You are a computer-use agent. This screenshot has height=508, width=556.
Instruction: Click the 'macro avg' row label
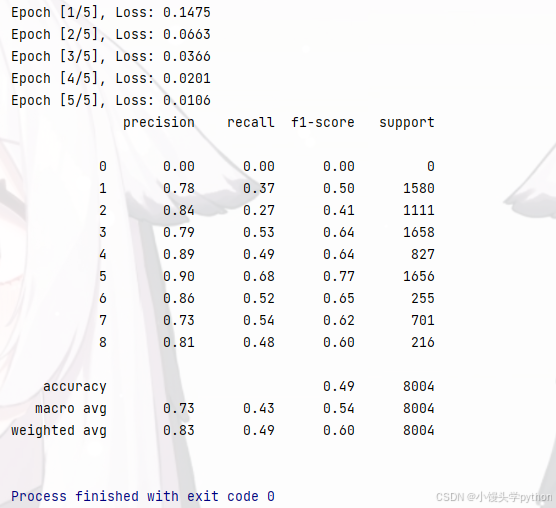pos(71,409)
